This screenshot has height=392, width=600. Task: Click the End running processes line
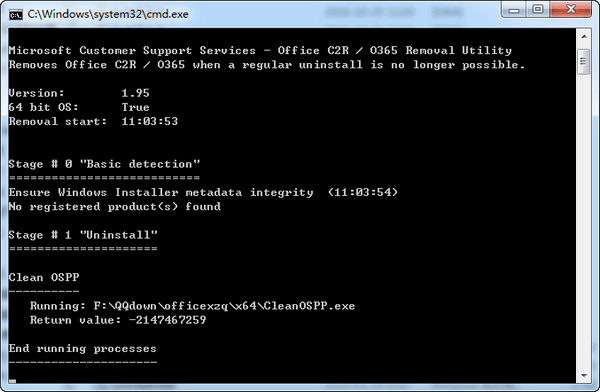[83, 348]
